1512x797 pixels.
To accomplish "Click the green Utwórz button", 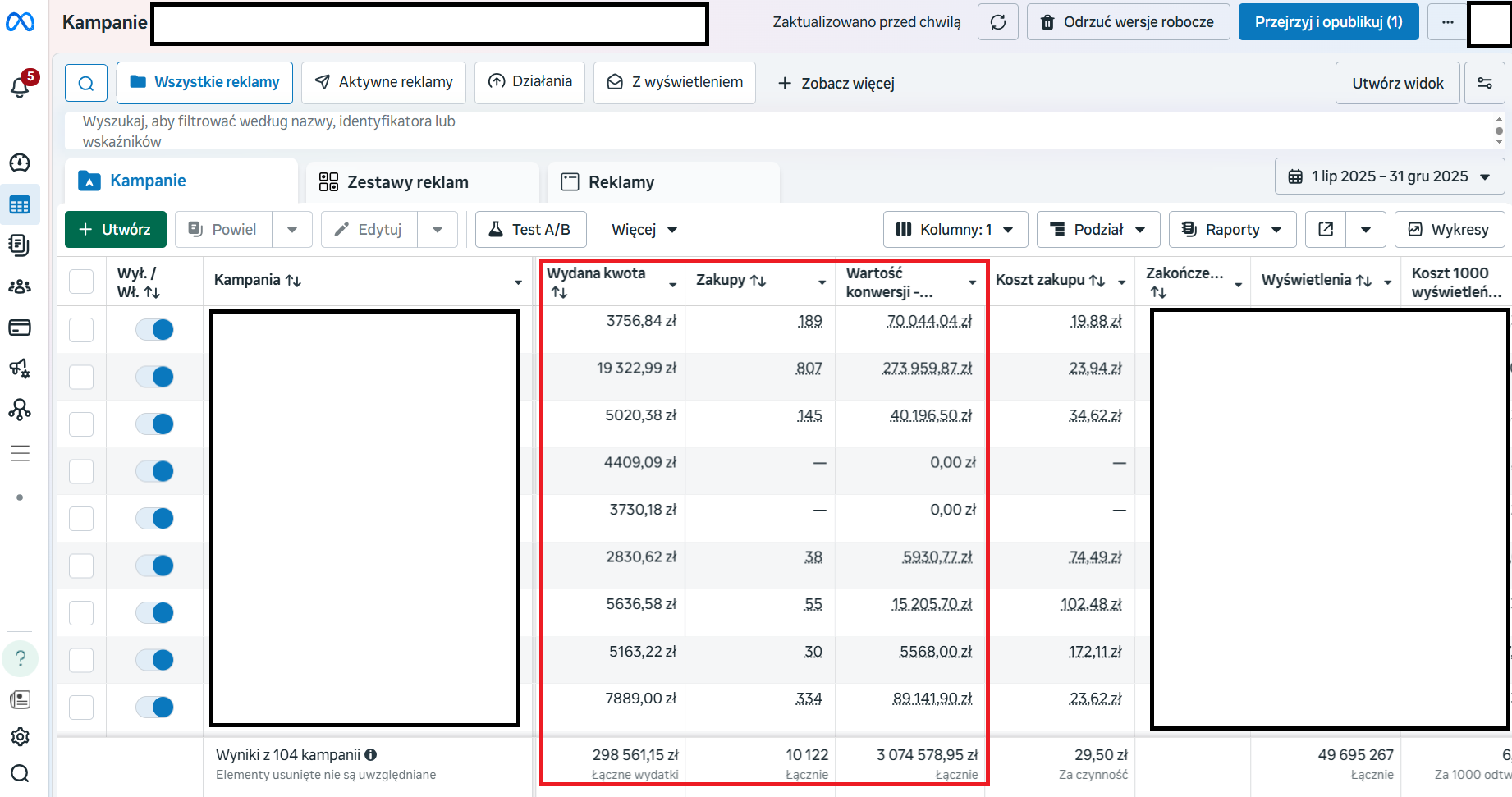I will (116, 229).
